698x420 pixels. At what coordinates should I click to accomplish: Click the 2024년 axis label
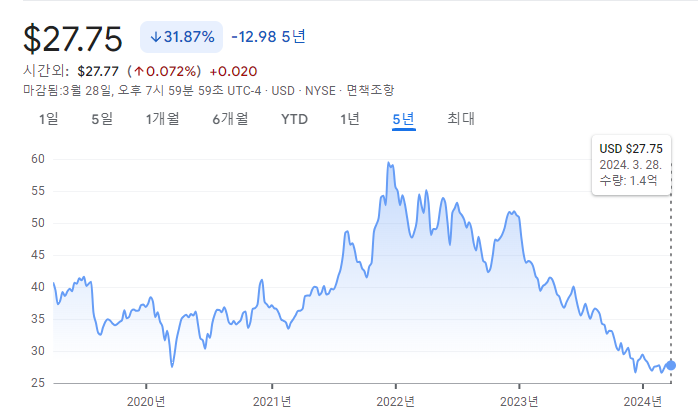click(642, 402)
